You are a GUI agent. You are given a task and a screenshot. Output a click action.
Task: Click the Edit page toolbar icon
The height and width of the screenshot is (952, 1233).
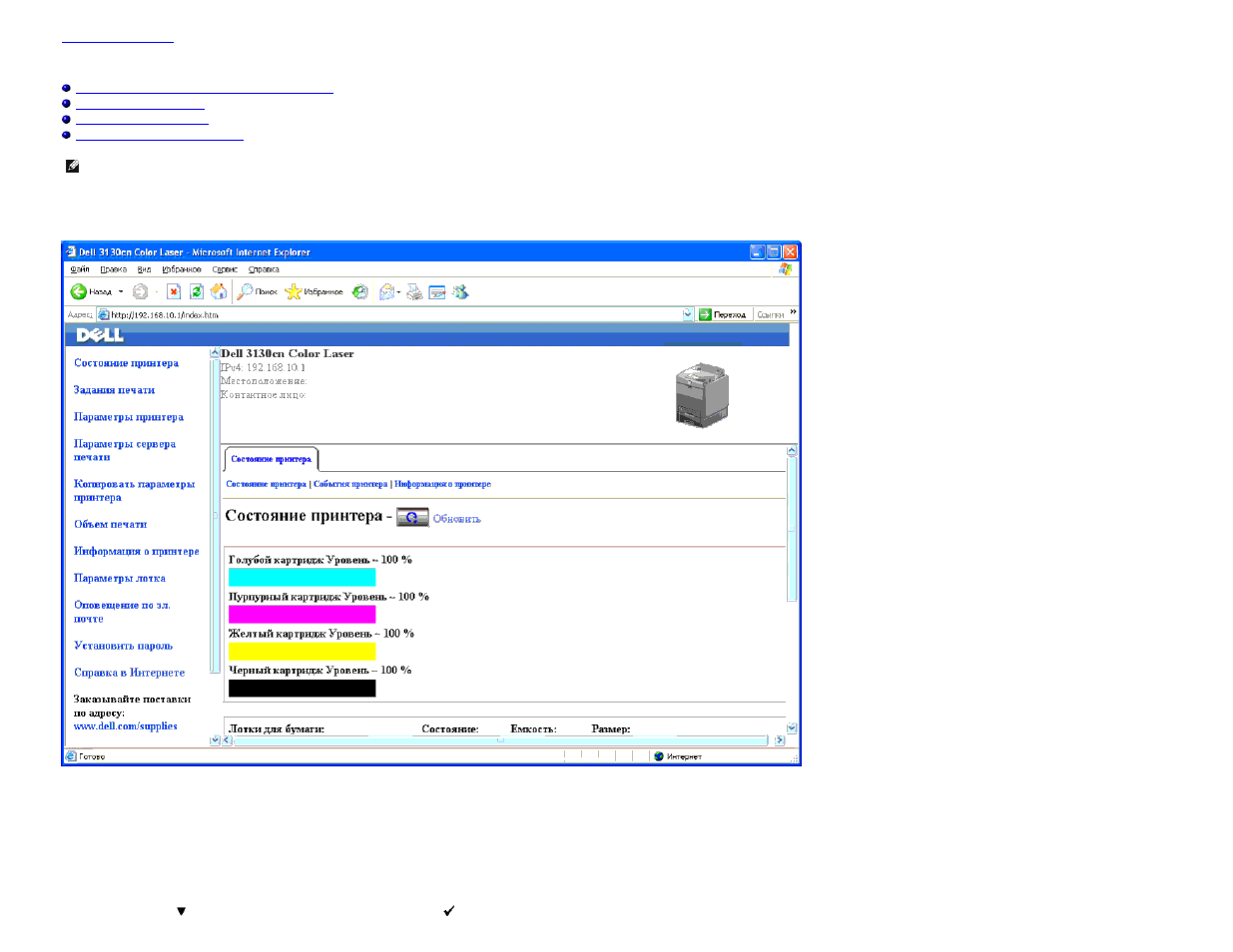pyautogui.click(x=437, y=291)
